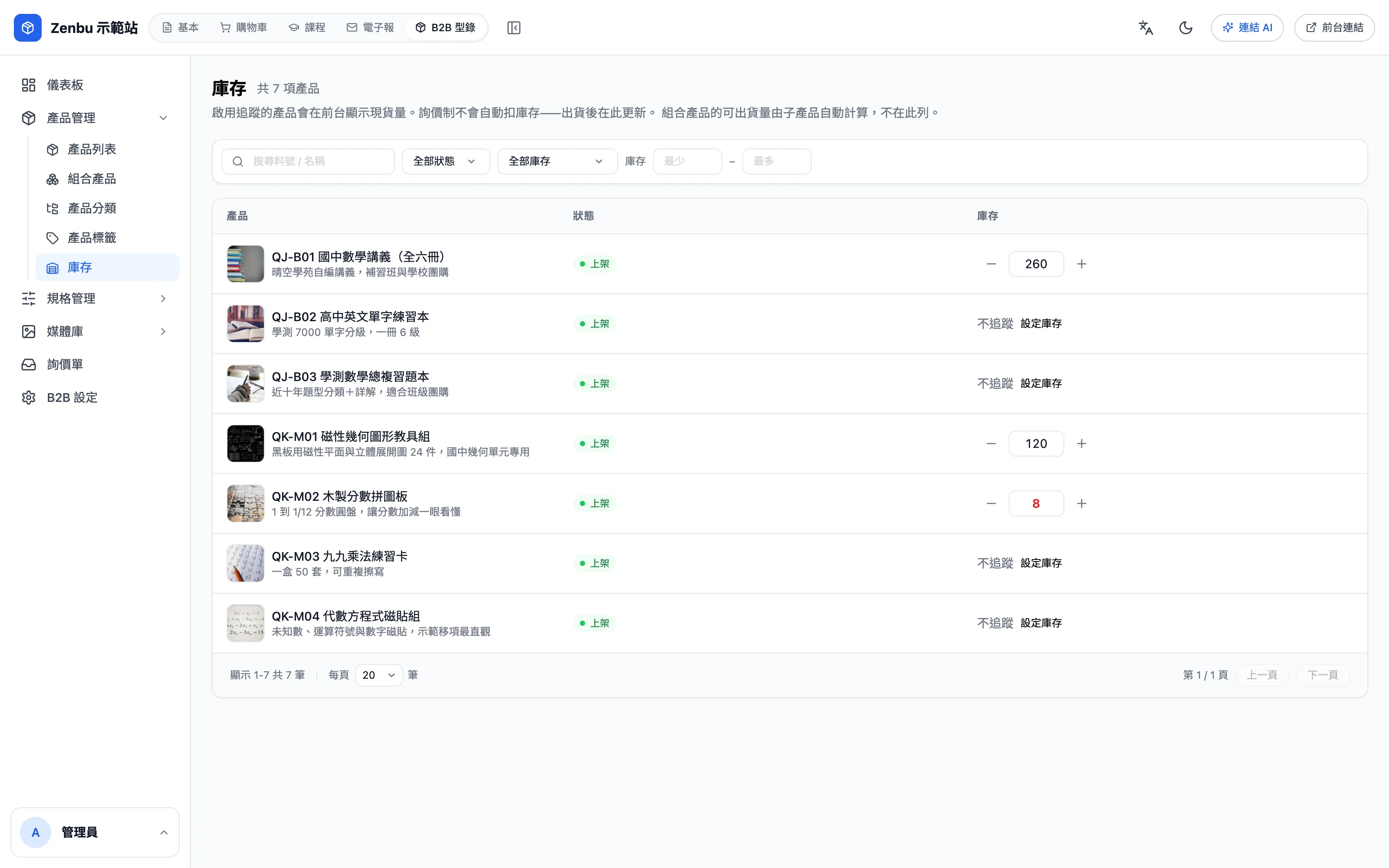Switch to 基本 tab

[x=180, y=27]
